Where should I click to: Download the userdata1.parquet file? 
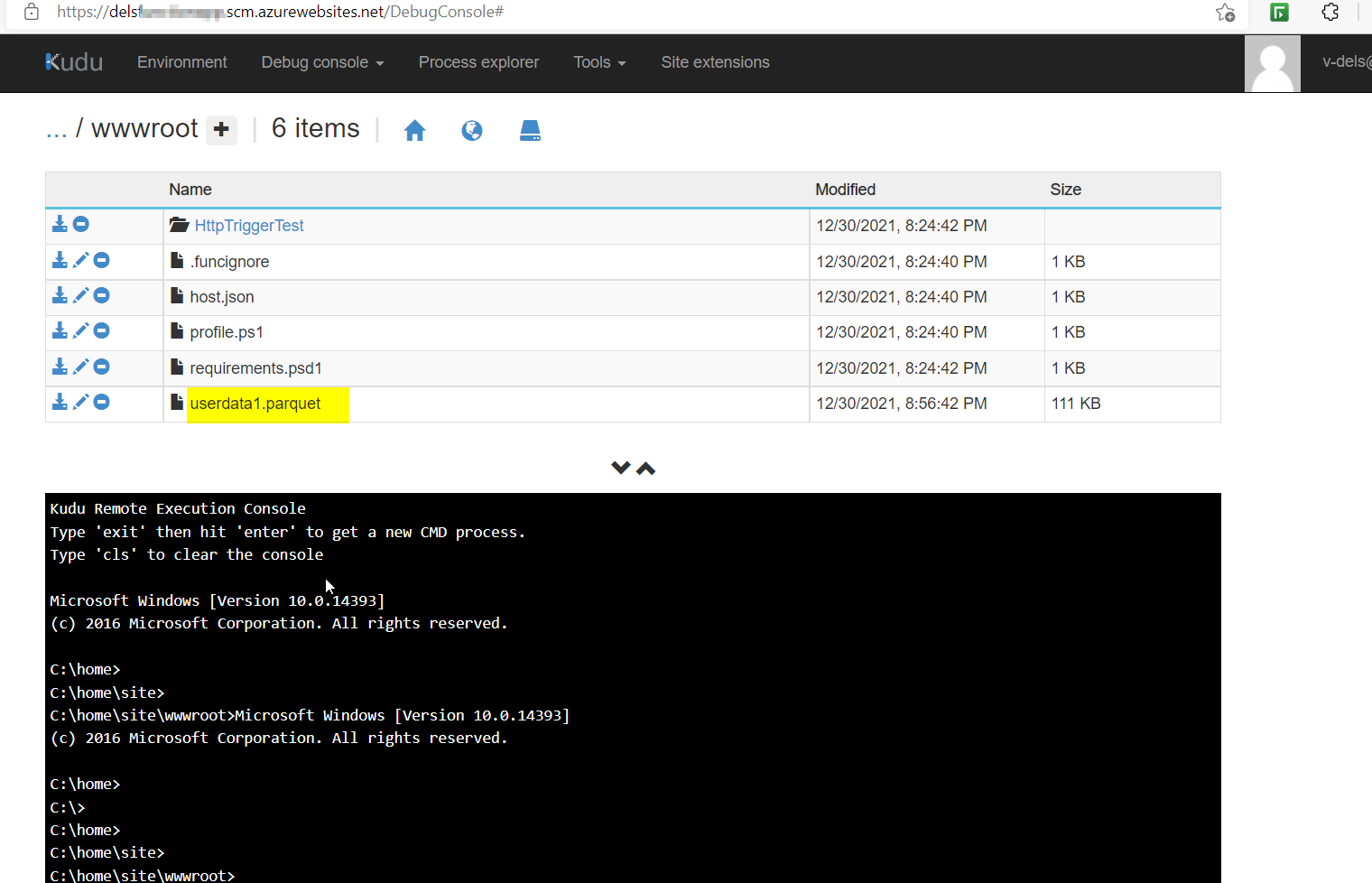pos(60,402)
